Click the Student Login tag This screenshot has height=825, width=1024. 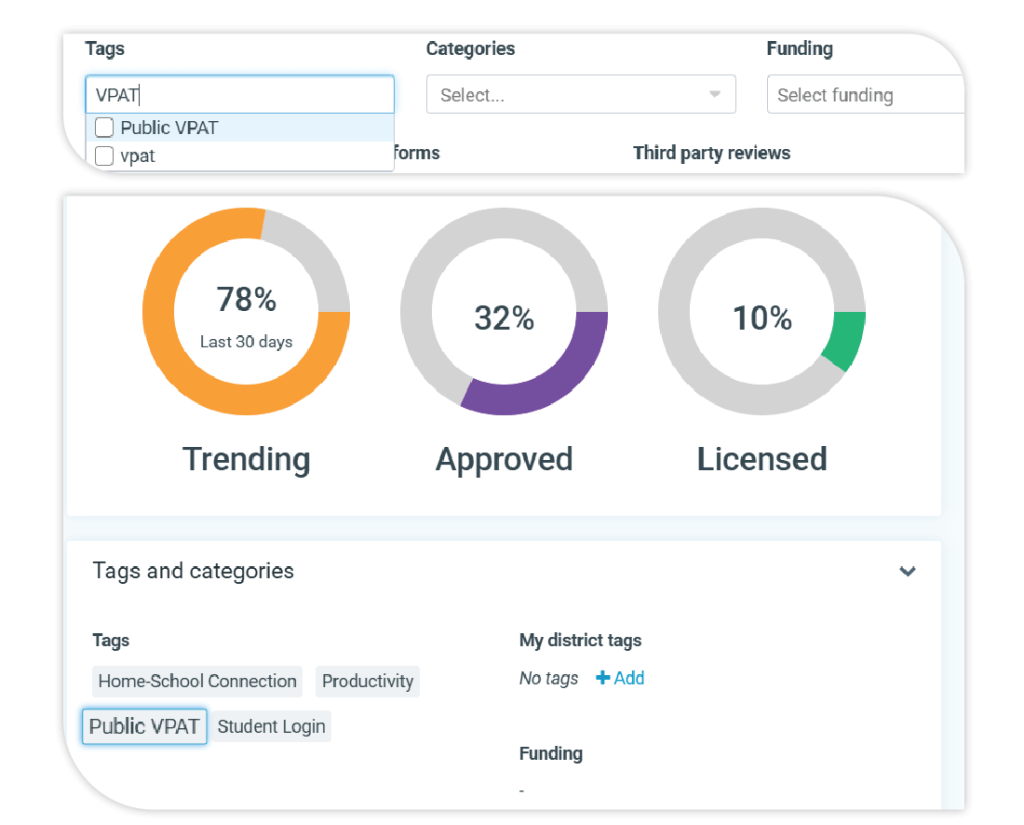click(271, 726)
